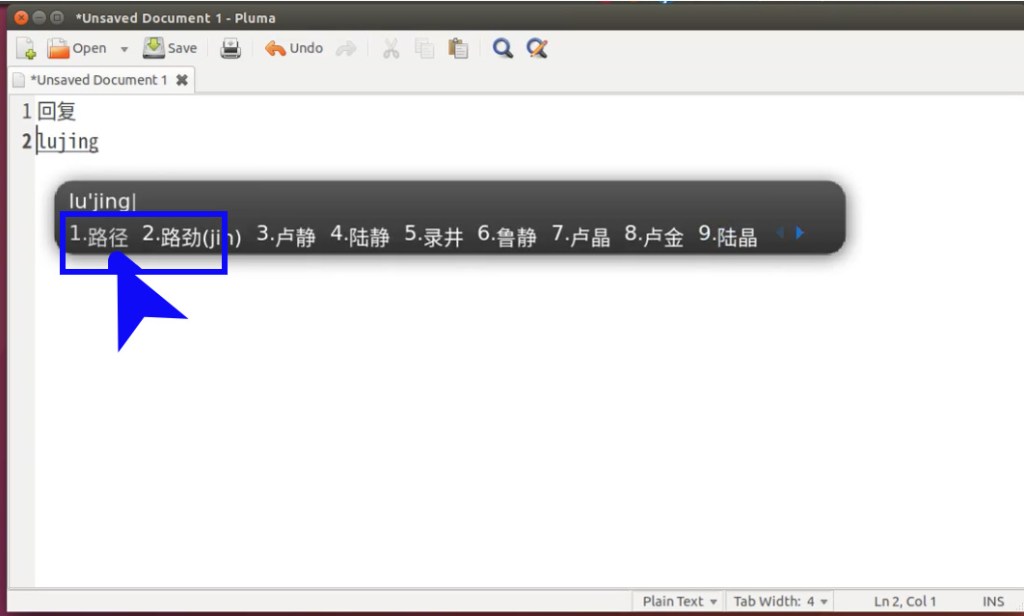Open Find and Replace icon

point(537,48)
